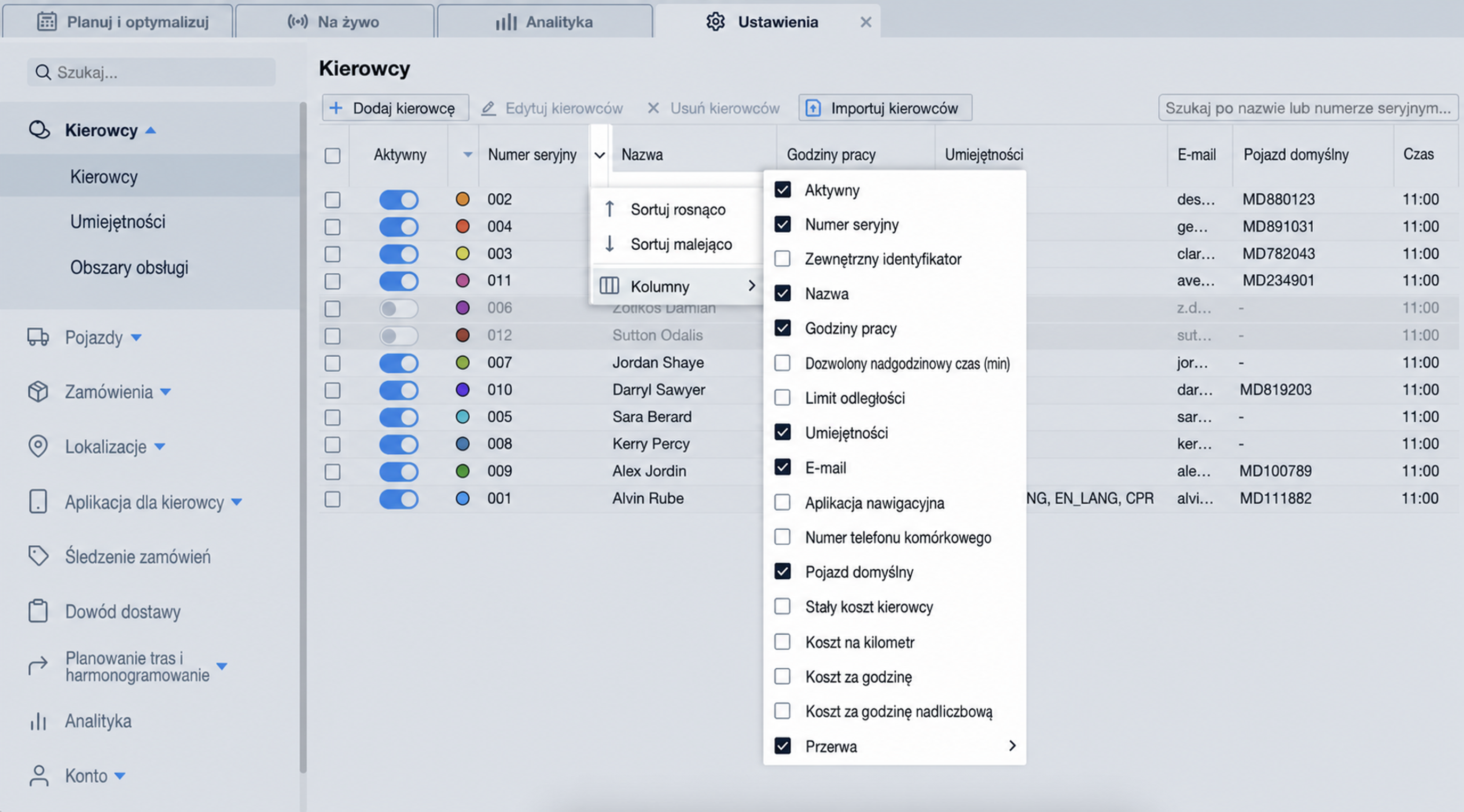Click the live broadcast icon on Na żywo tab

[x=298, y=22]
